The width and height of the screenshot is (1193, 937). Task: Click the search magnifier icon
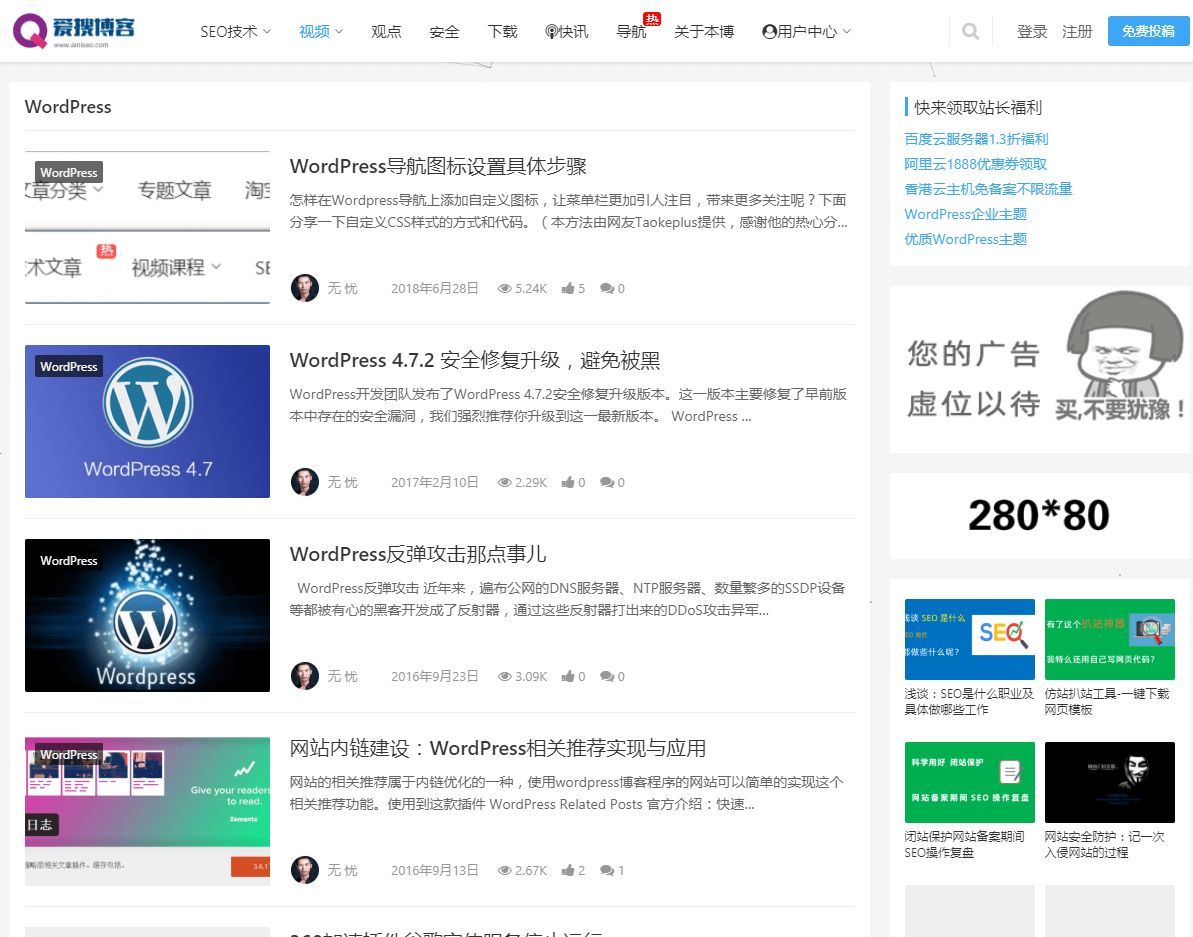(969, 31)
